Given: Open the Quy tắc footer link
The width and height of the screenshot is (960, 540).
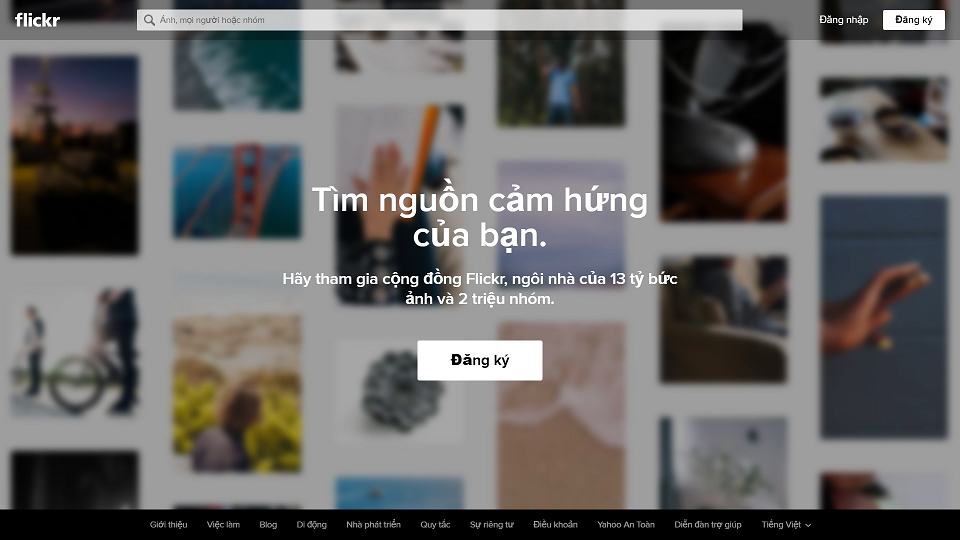Looking at the screenshot, I should pyautogui.click(x=435, y=525).
